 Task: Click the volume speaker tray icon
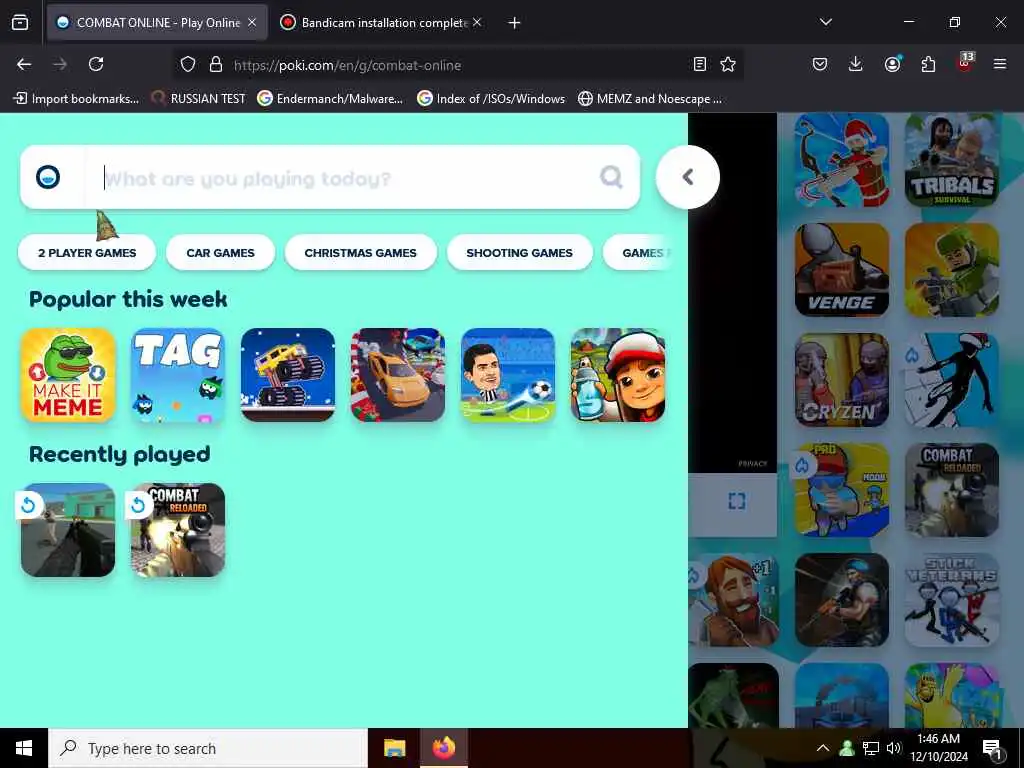[x=894, y=748]
